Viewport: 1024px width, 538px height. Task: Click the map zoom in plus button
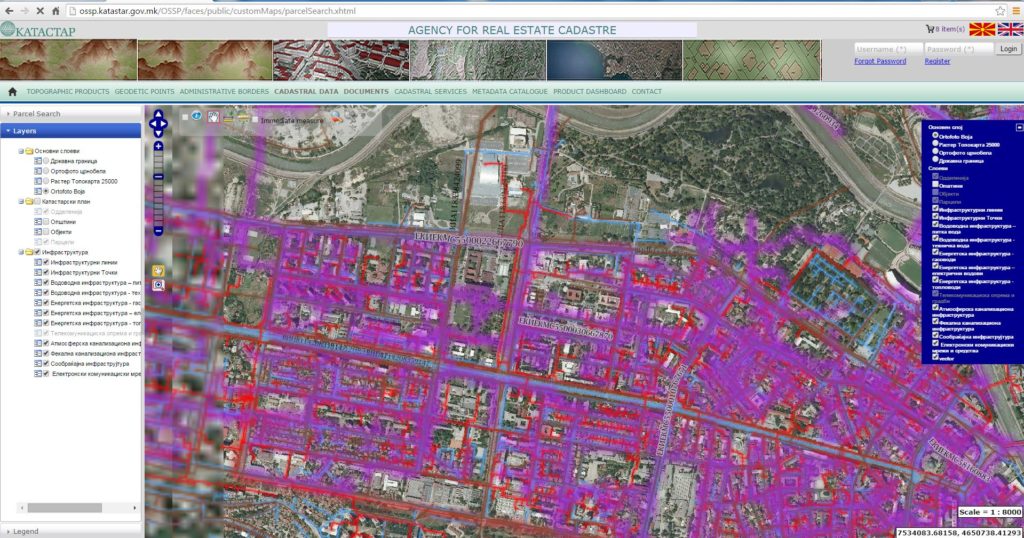tap(158, 147)
